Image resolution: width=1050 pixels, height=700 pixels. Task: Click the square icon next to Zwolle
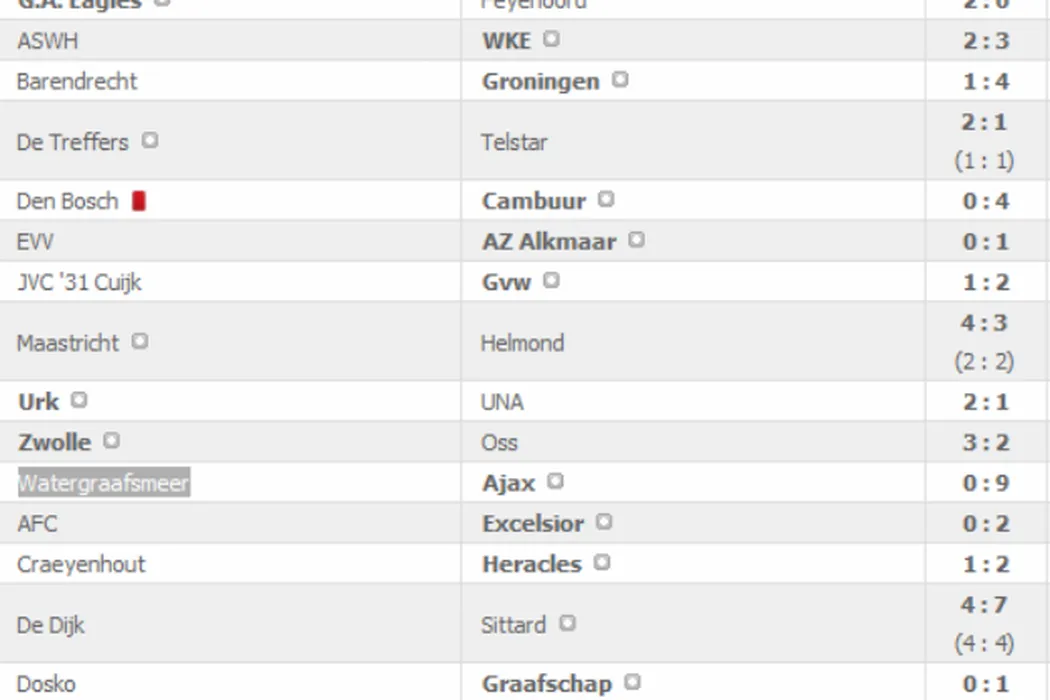point(111,441)
